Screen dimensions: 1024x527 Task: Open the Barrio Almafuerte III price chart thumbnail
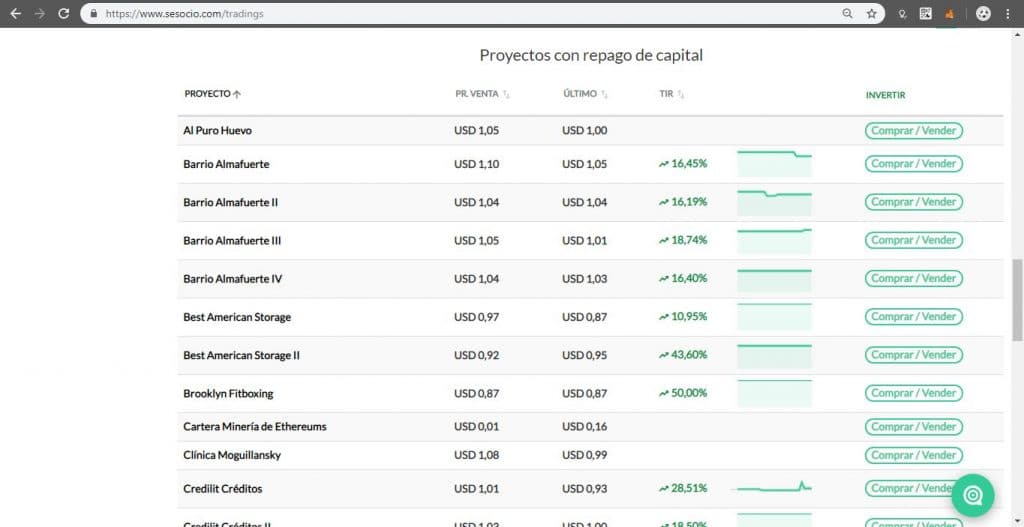pyautogui.click(x=775, y=240)
